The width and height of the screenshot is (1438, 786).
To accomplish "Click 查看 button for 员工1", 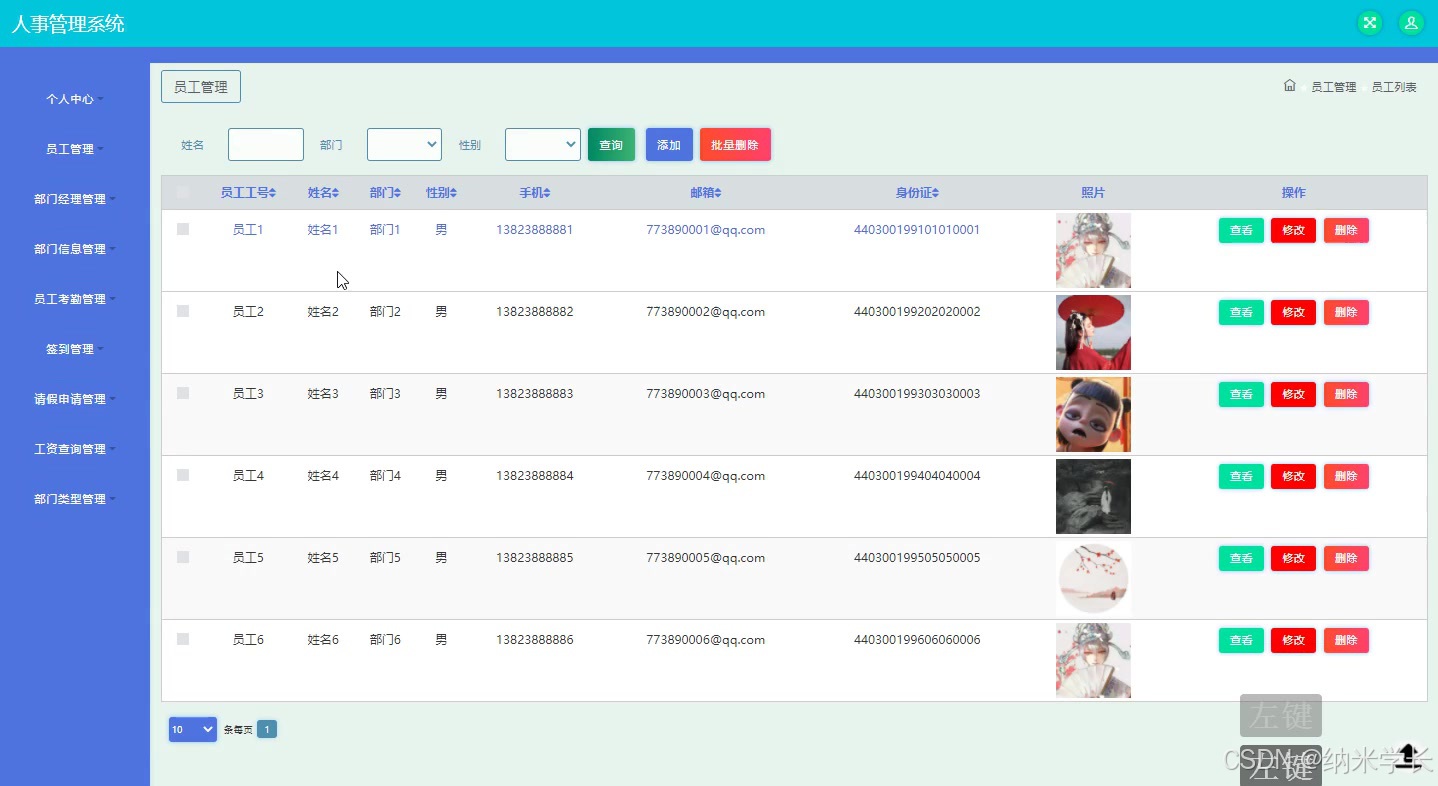I will click(x=1241, y=230).
